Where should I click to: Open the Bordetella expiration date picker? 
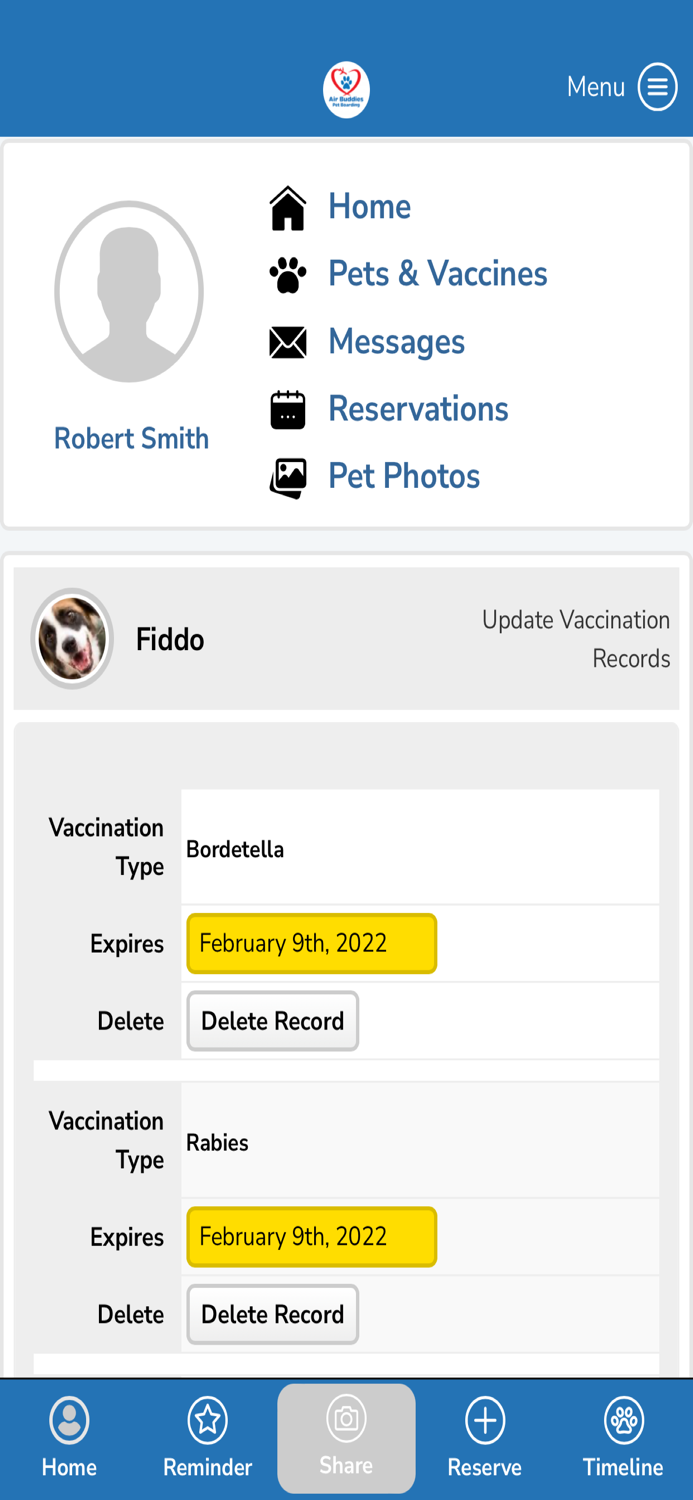pos(311,943)
